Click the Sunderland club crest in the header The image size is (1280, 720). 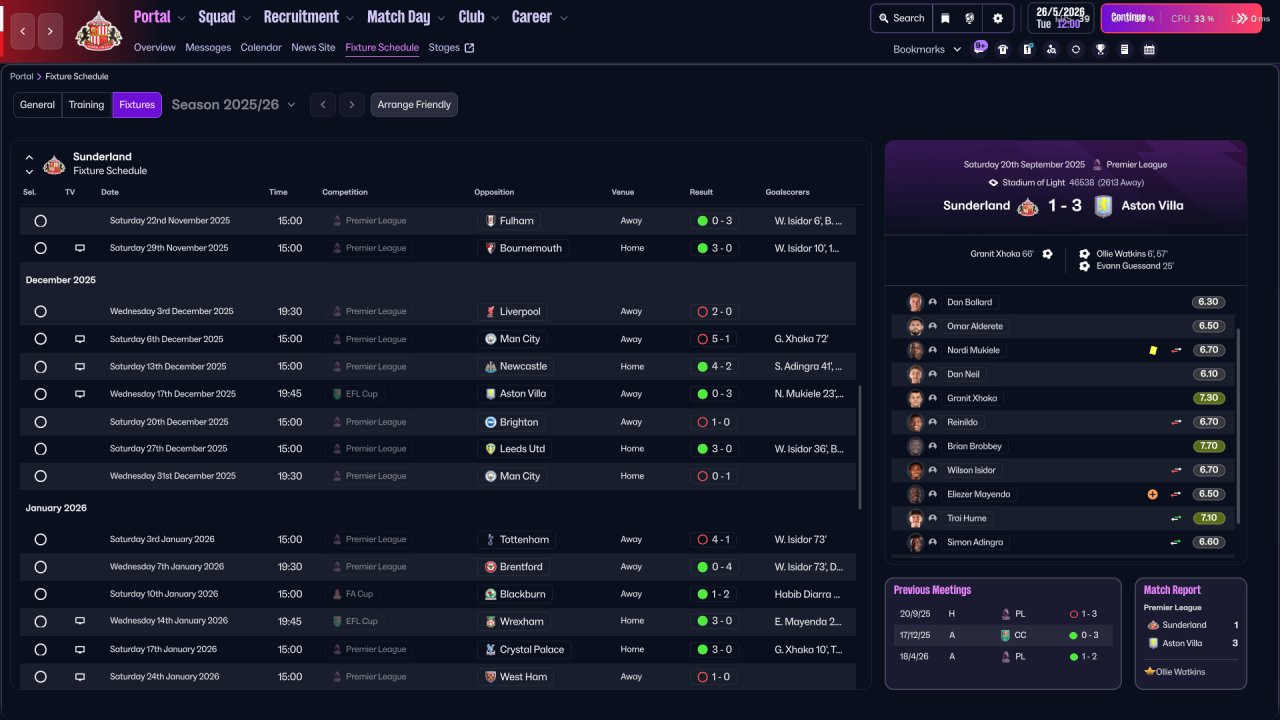pos(98,31)
